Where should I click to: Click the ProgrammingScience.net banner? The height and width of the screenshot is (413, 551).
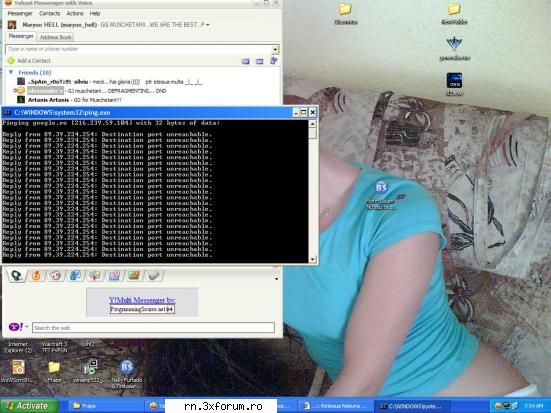(142, 309)
